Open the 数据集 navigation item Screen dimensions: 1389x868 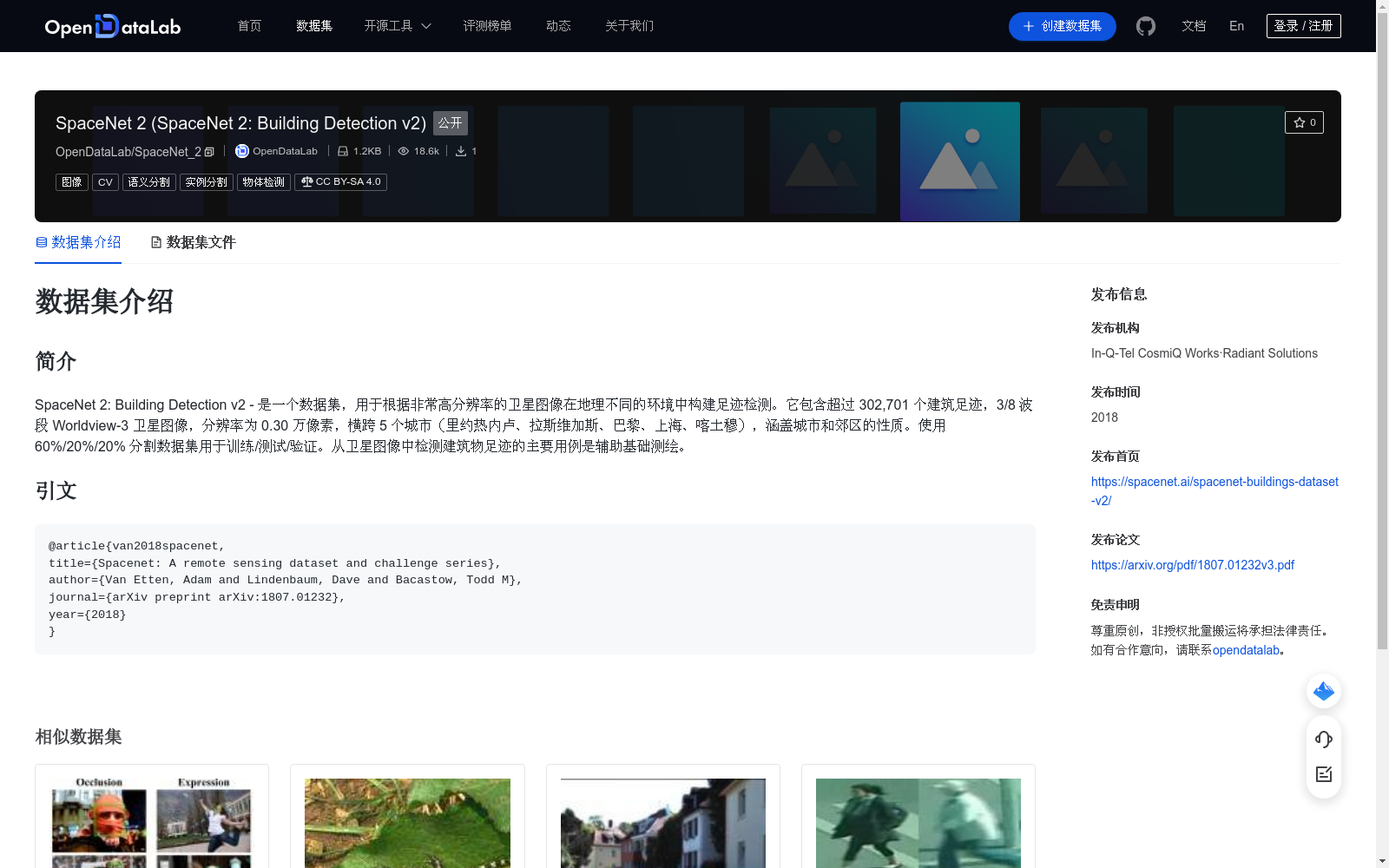point(314,26)
